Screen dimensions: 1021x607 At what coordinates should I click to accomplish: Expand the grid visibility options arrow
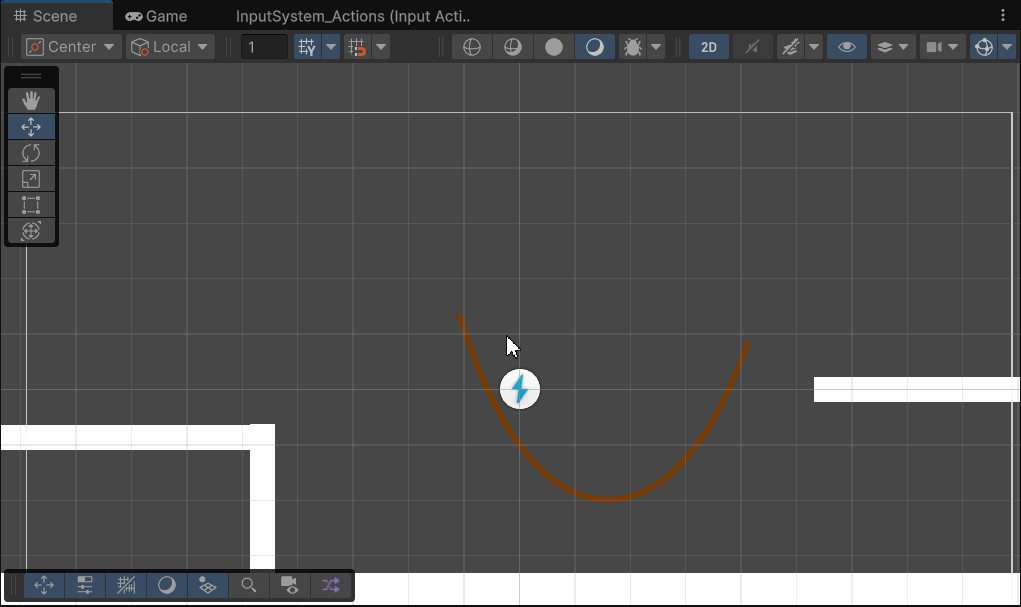pyautogui.click(x=331, y=47)
